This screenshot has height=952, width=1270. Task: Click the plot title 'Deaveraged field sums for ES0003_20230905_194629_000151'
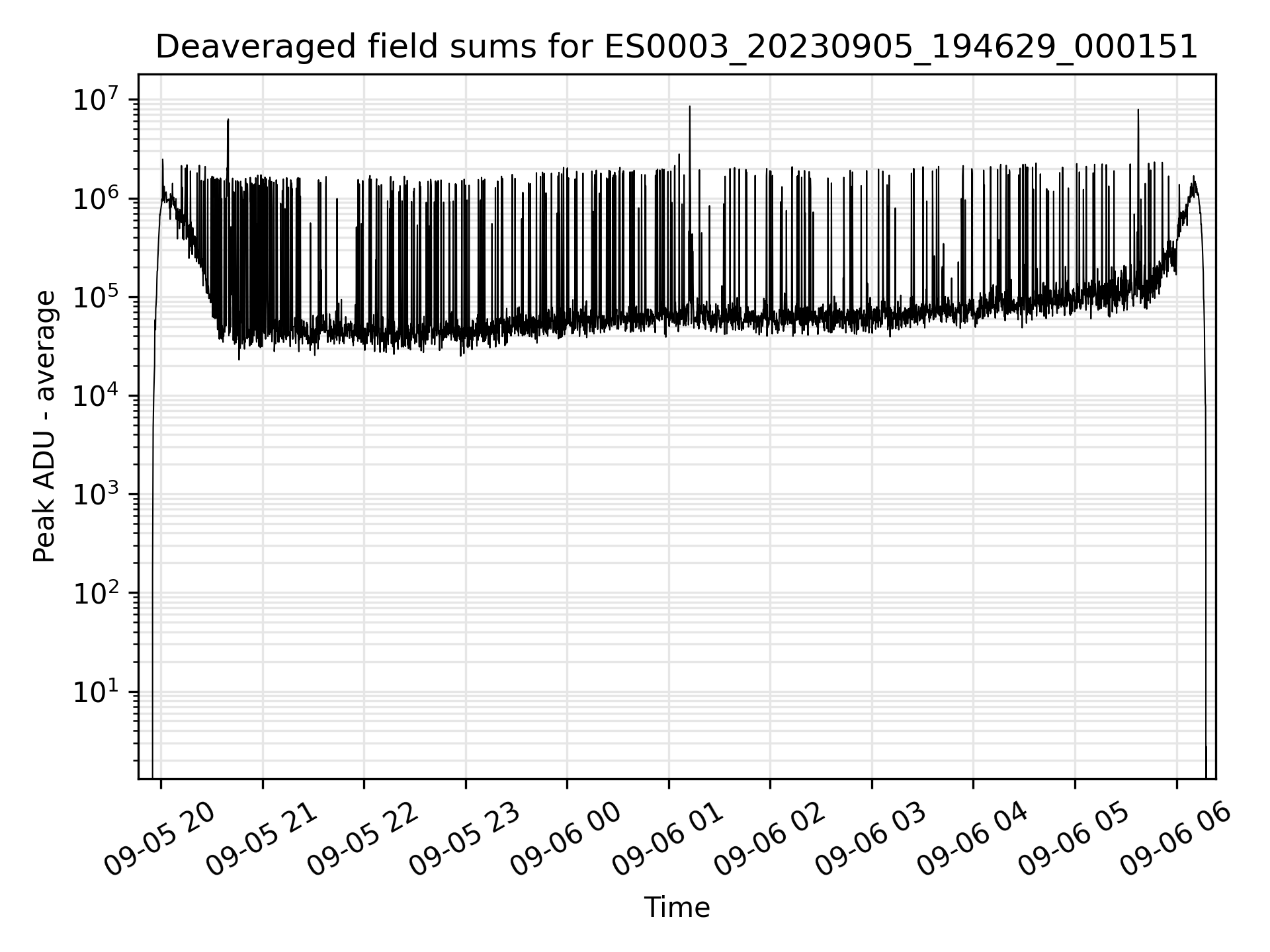click(x=677, y=47)
